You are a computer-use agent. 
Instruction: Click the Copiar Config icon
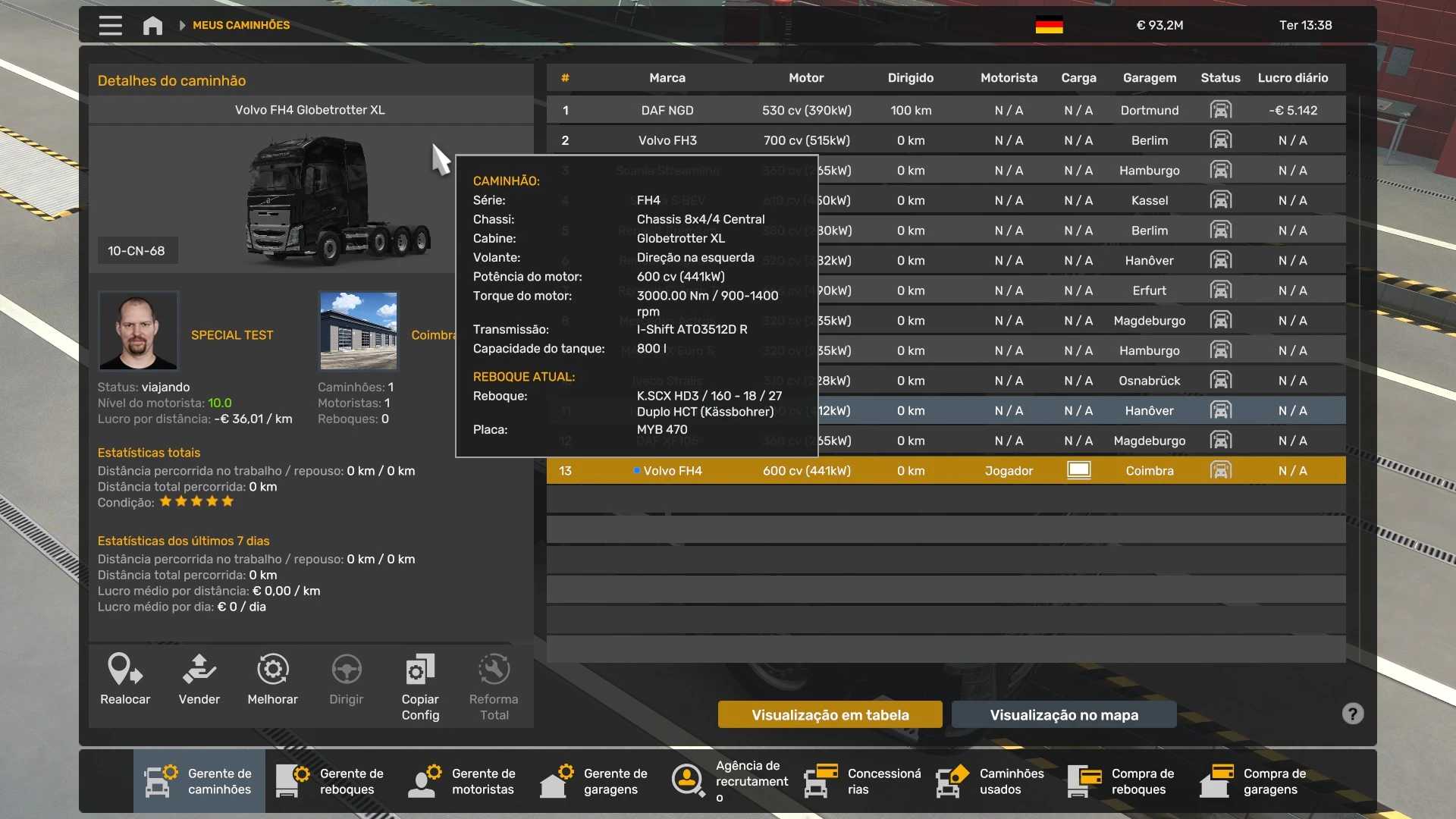(x=420, y=670)
